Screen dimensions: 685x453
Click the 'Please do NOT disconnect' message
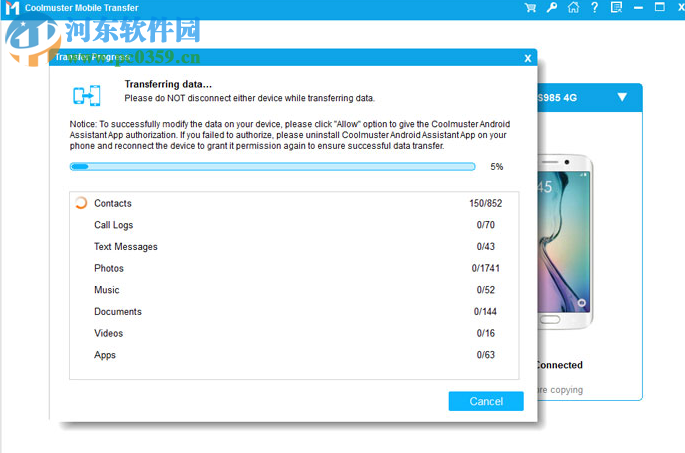(249, 98)
